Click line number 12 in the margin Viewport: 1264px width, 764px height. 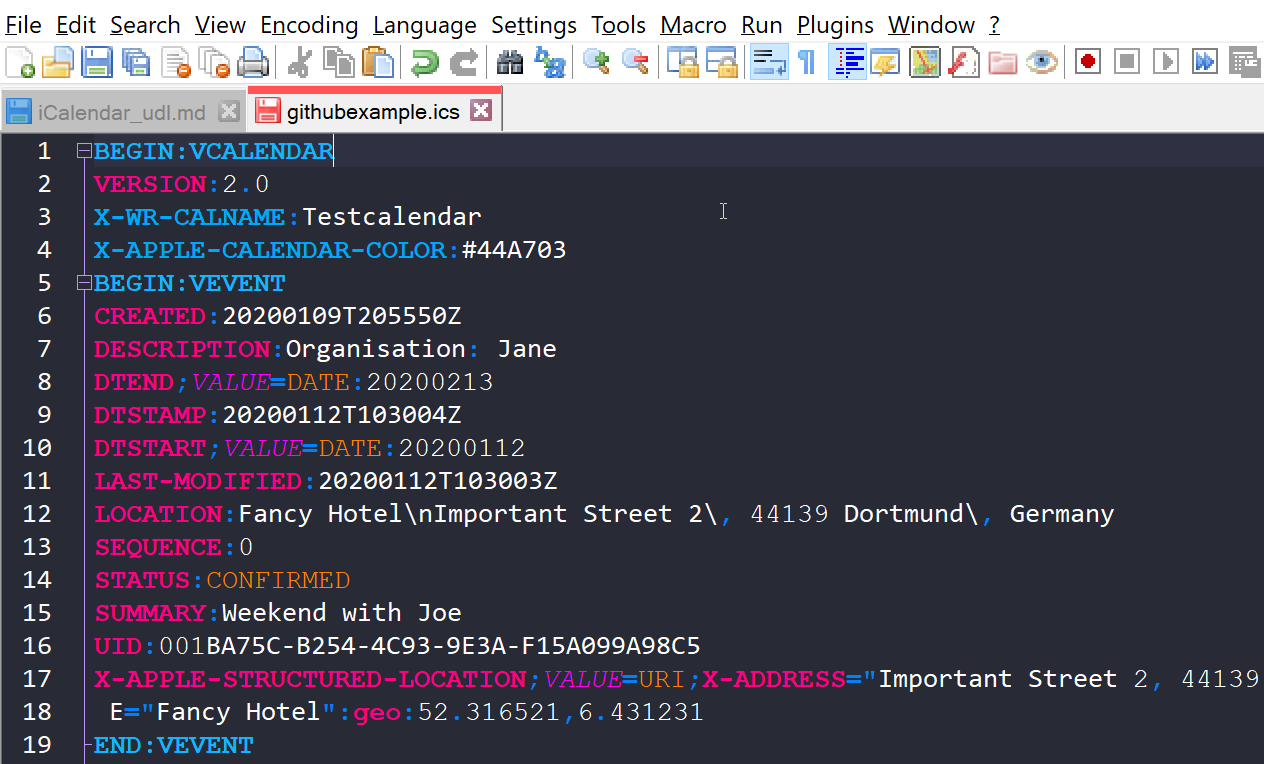[36, 514]
